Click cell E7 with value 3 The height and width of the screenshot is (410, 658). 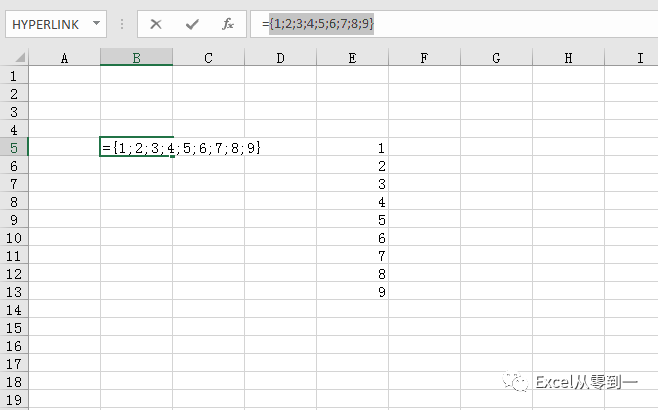pos(352,184)
